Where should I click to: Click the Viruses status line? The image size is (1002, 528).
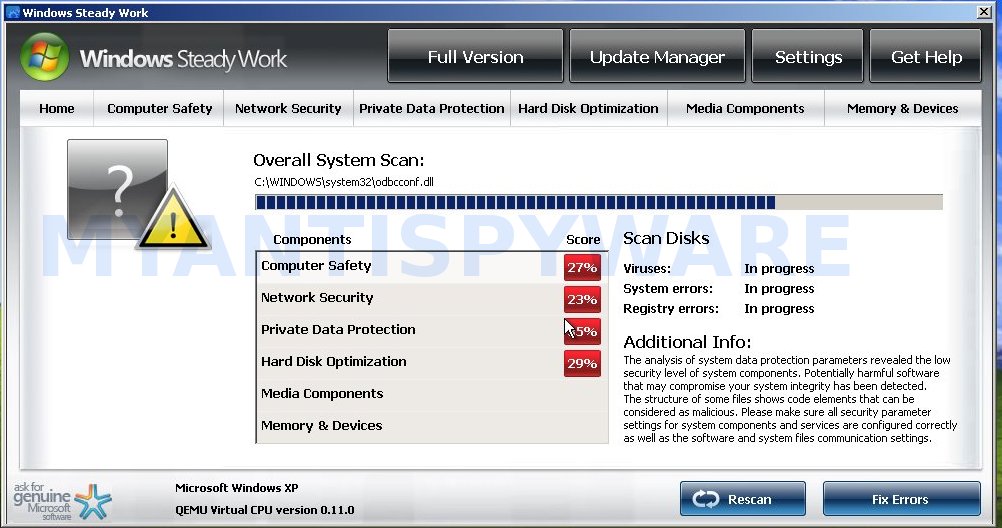click(719, 268)
